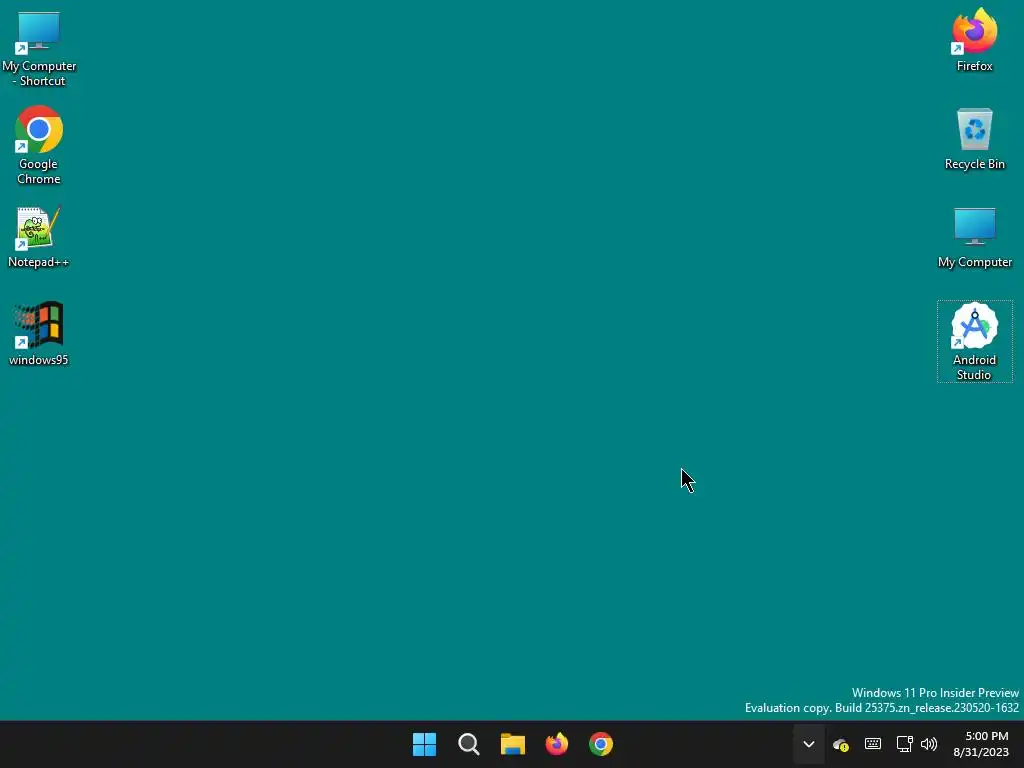Viewport: 1024px width, 768px height.
Task: Launch Chrome from the taskbar
Action: [601, 744]
